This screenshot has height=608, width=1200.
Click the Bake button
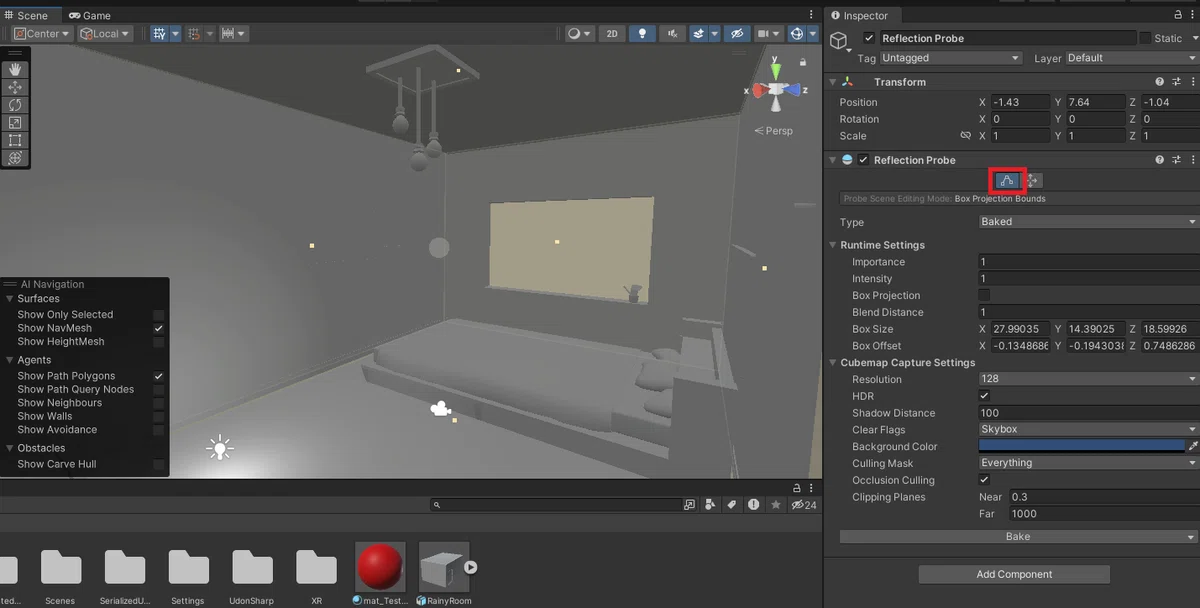click(1018, 537)
